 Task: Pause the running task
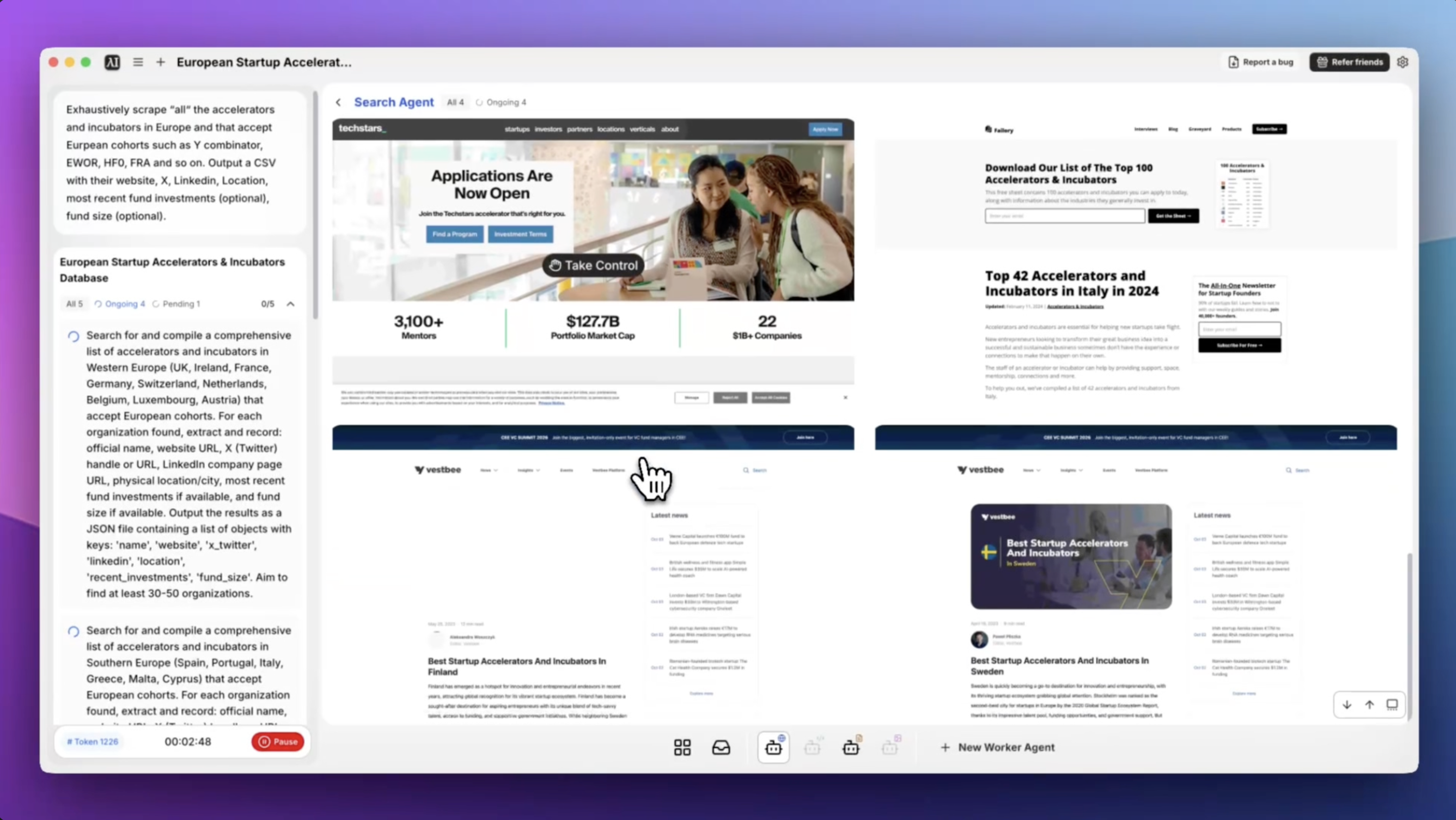277,741
